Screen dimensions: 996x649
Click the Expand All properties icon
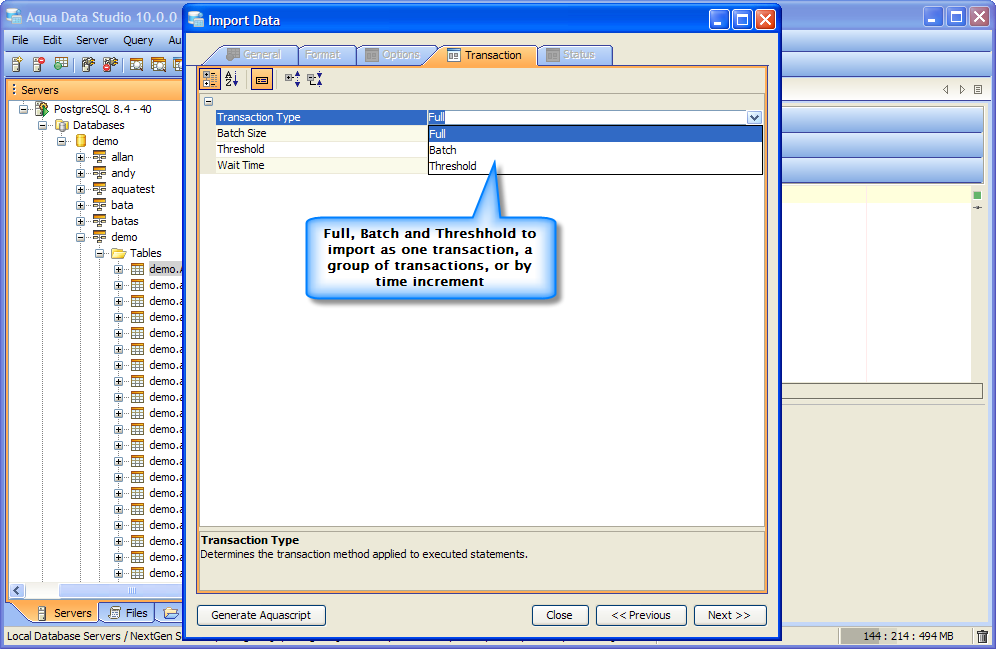point(292,79)
